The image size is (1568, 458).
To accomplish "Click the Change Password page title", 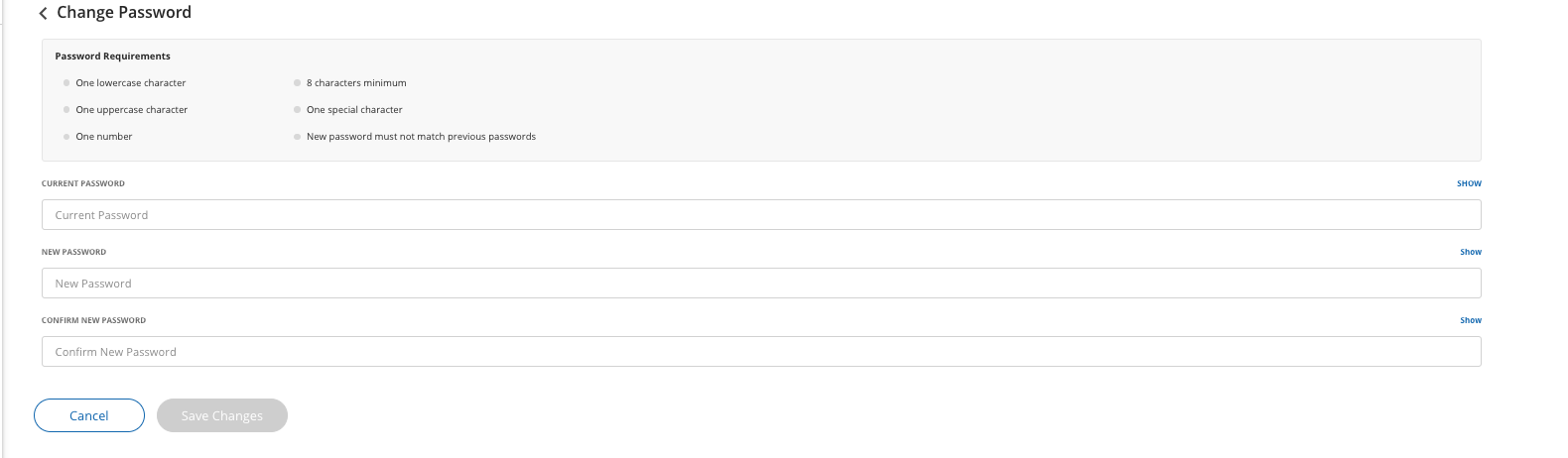I will (124, 13).
